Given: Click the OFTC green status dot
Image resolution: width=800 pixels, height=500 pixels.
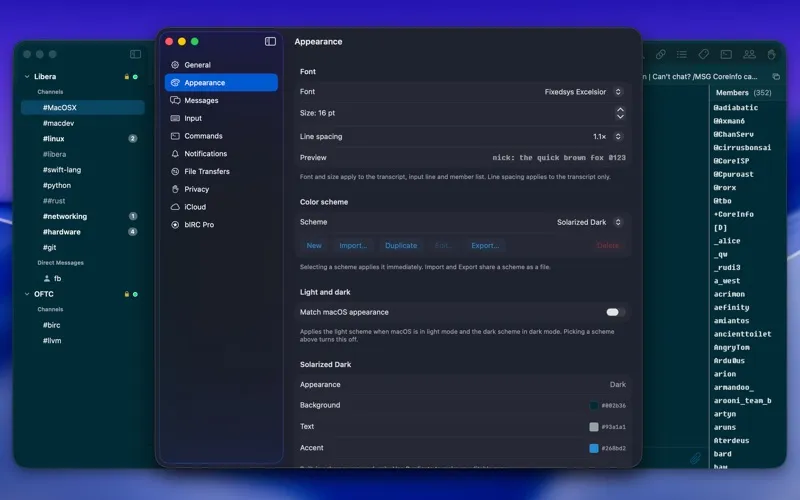Looking at the screenshot, I should [135, 294].
